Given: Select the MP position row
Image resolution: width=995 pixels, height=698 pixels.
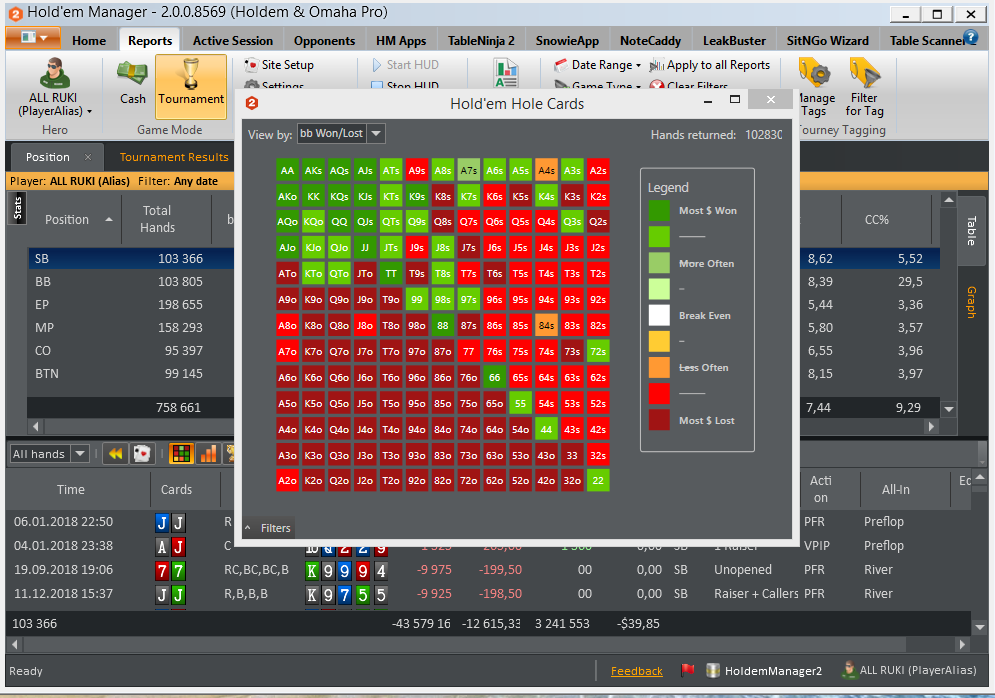Looking at the screenshot, I should click(131, 328).
